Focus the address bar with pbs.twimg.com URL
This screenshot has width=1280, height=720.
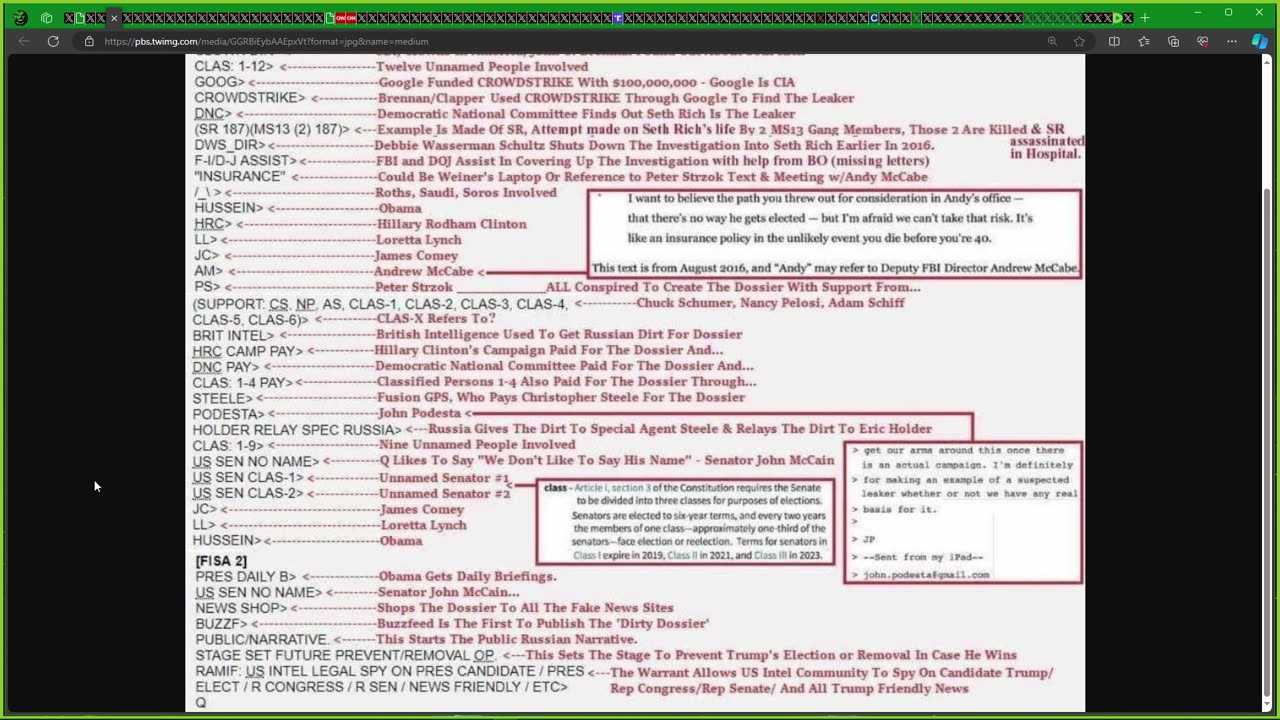coord(560,41)
